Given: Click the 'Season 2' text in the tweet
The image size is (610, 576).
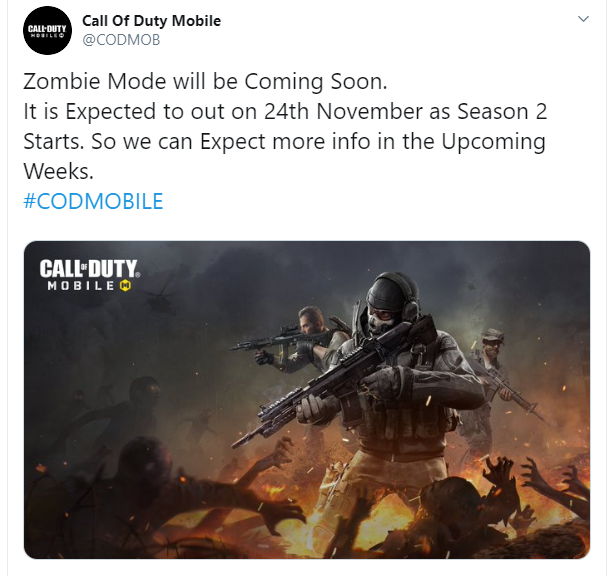Looking at the screenshot, I should click(x=502, y=112).
